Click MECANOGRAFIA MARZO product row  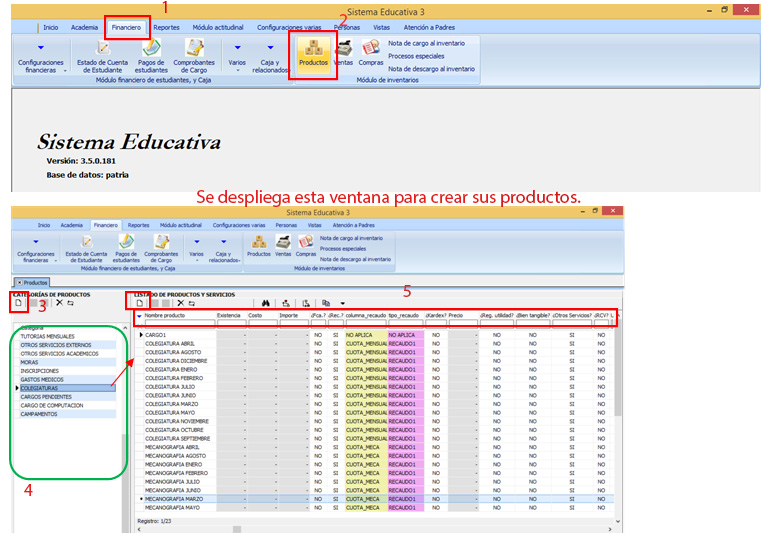375,499
